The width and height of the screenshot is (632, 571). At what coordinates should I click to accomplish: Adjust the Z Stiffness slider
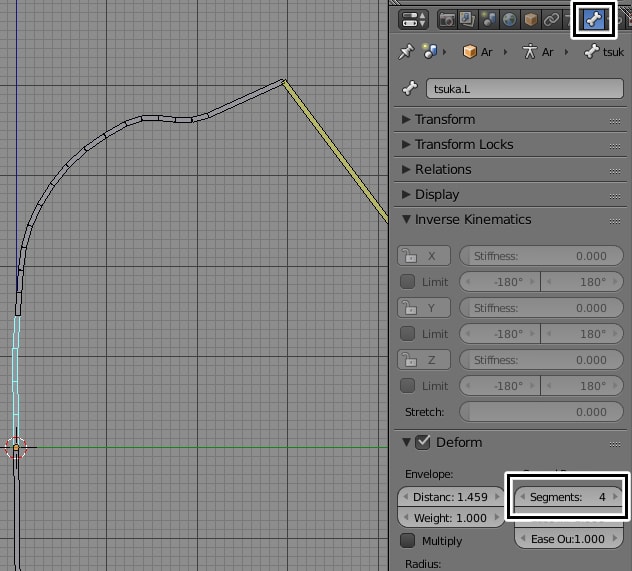pyautogui.click(x=541, y=360)
